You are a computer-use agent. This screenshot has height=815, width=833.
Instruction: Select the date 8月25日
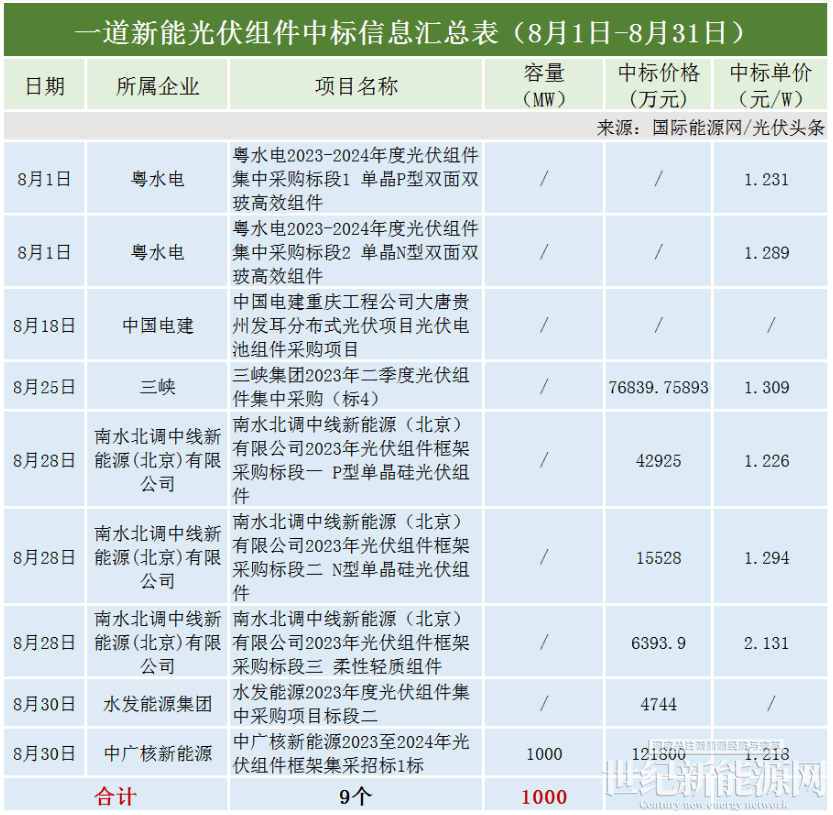click(44, 387)
